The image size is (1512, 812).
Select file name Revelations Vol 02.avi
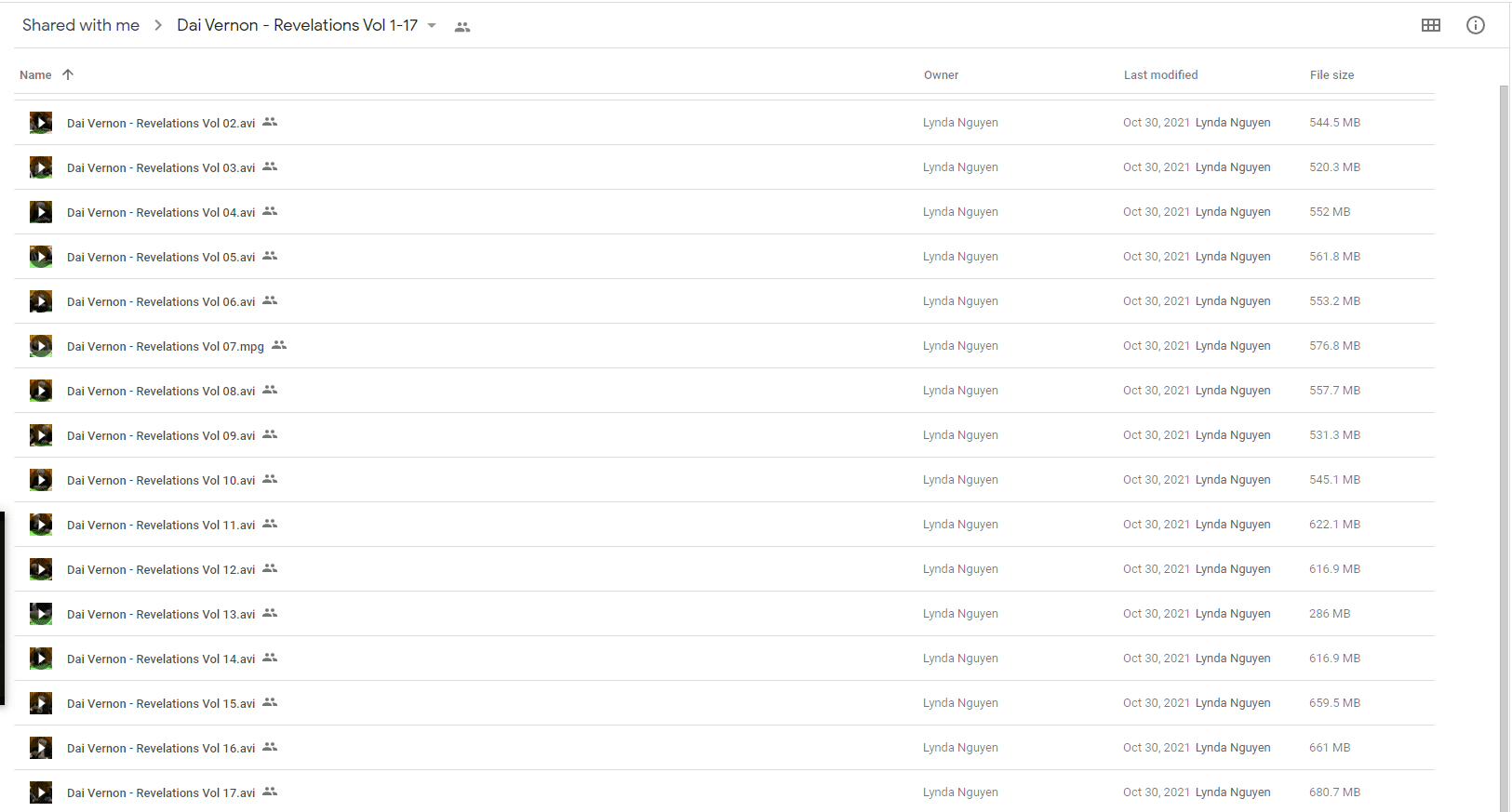[161, 123]
